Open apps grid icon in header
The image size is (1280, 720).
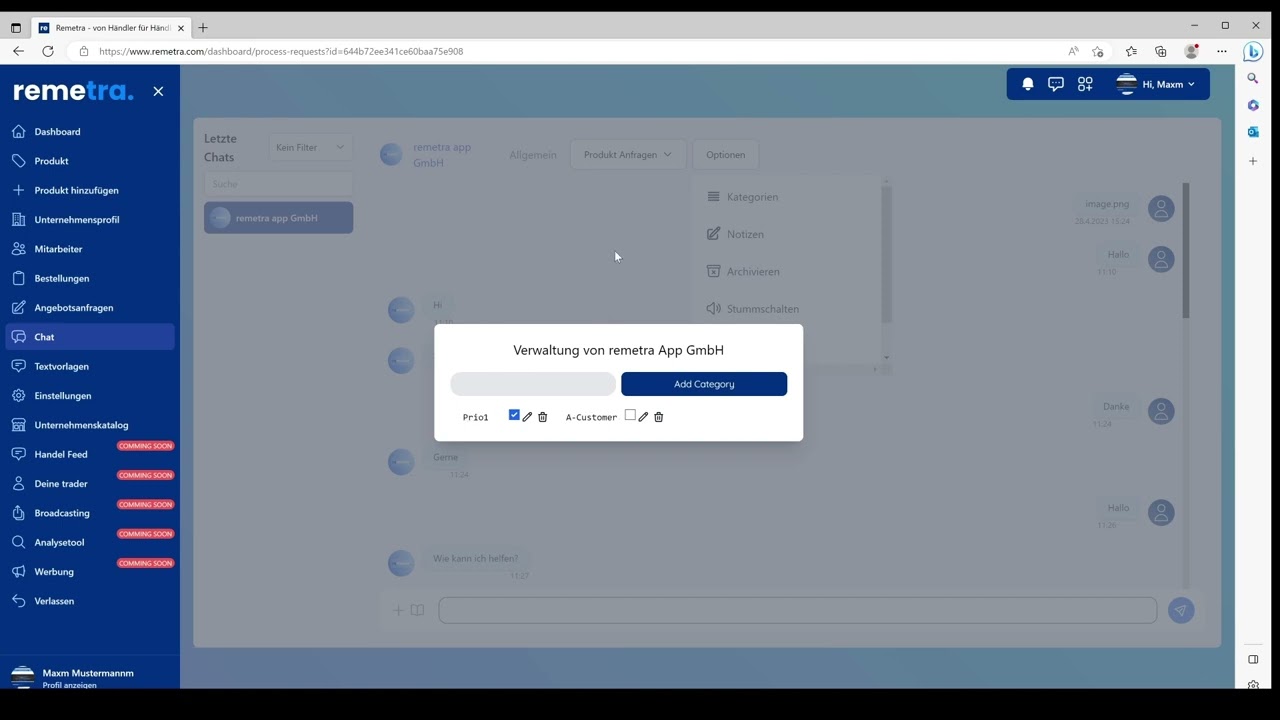pos(1085,84)
